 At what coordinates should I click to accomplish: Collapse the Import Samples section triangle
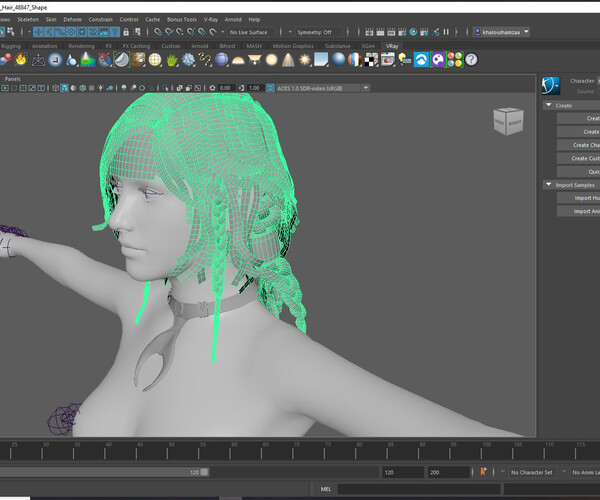point(548,185)
